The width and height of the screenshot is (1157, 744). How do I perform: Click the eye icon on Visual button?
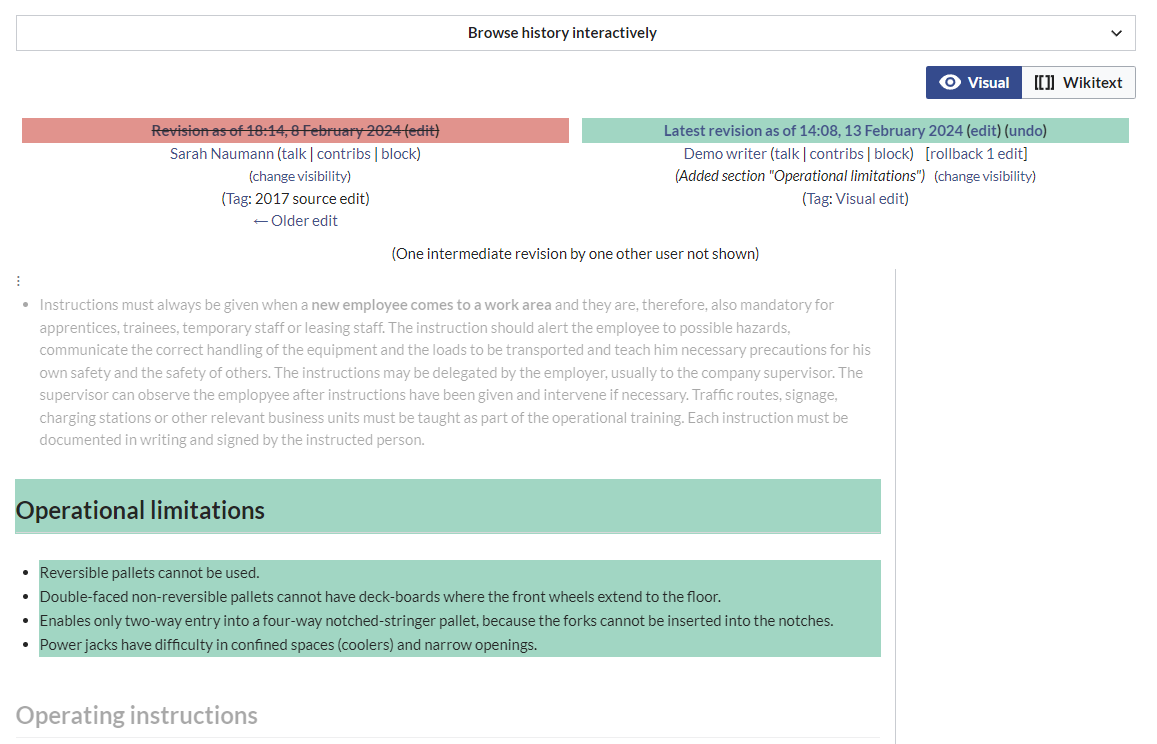tap(950, 83)
